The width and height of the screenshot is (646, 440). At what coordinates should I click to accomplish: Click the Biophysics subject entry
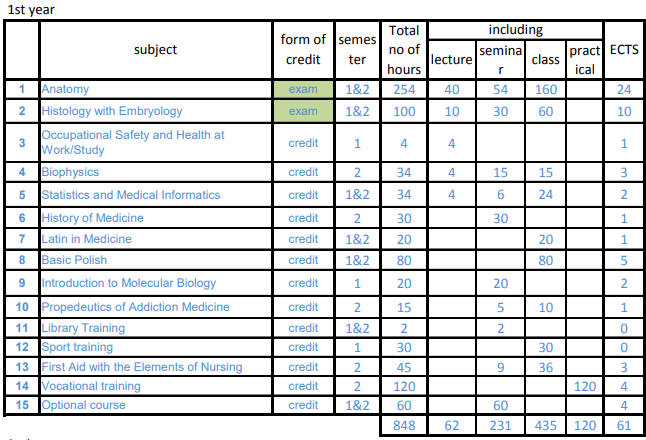click(x=71, y=173)
